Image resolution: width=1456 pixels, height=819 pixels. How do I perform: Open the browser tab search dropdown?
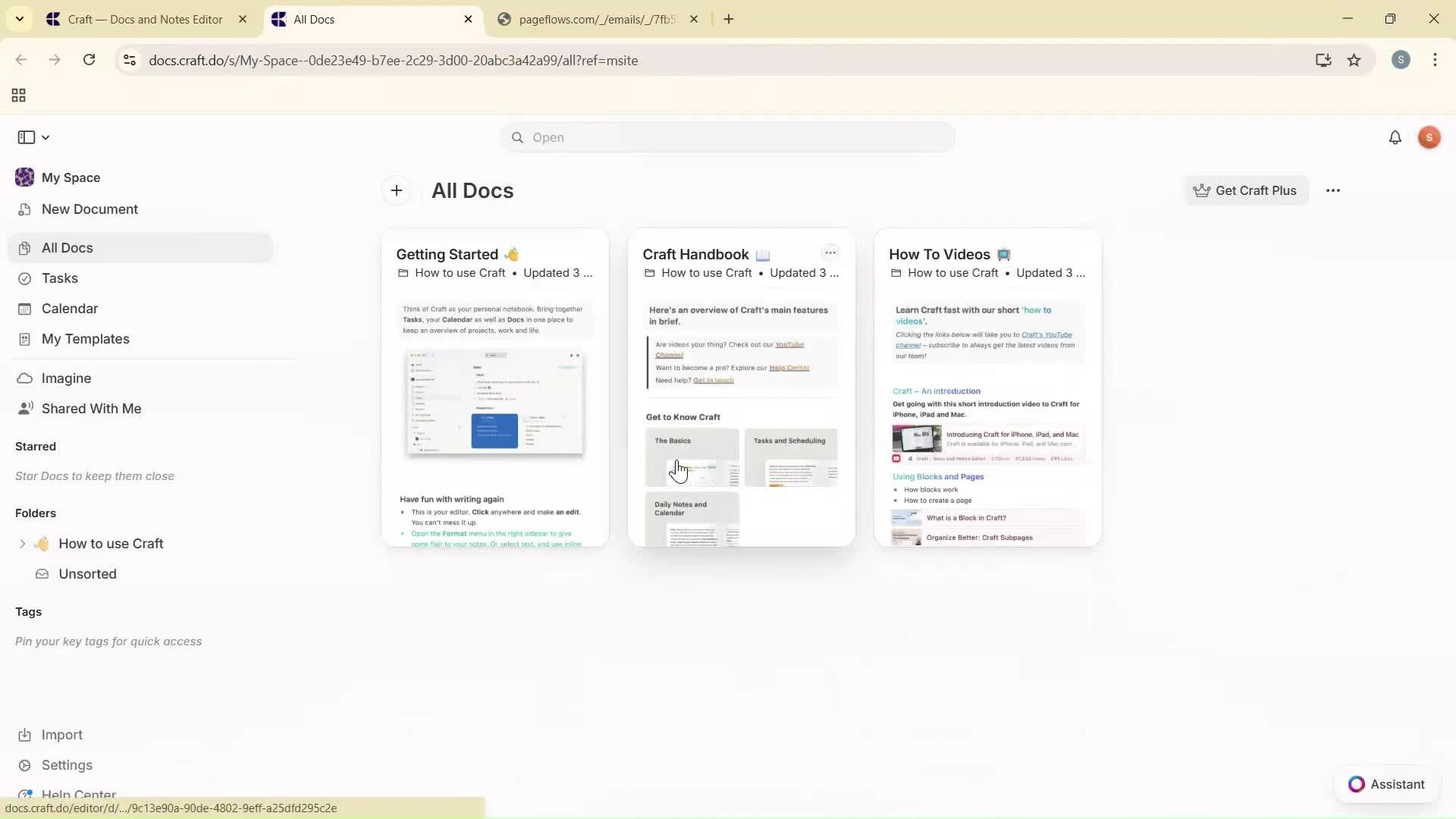(20, 19)
